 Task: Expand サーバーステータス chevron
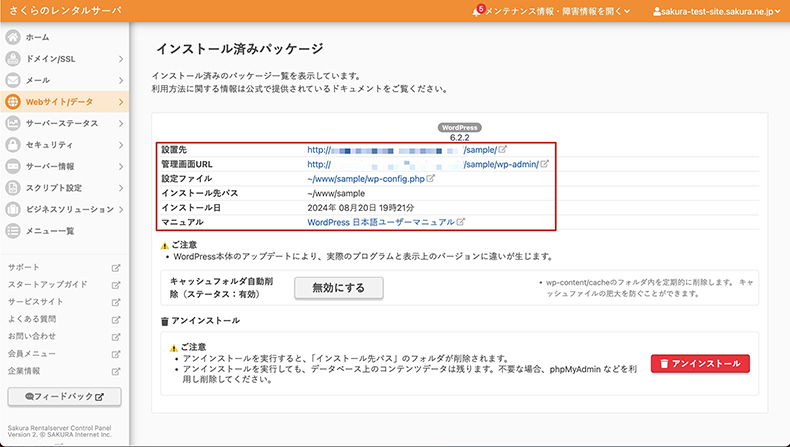121,123
